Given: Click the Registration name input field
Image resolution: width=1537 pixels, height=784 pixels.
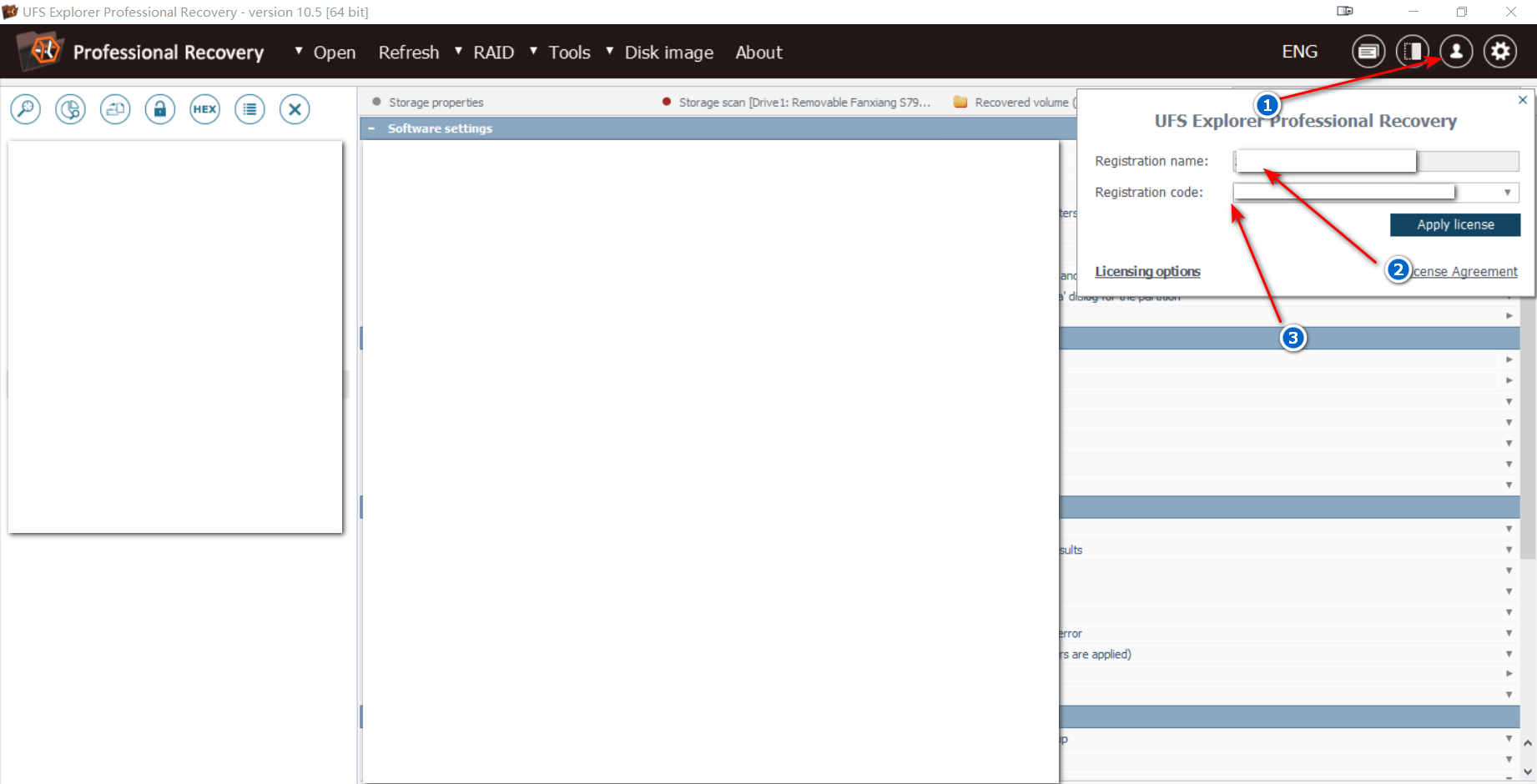Looking at the screenshot, I should pyautogui.click(x=1325, y=161).
